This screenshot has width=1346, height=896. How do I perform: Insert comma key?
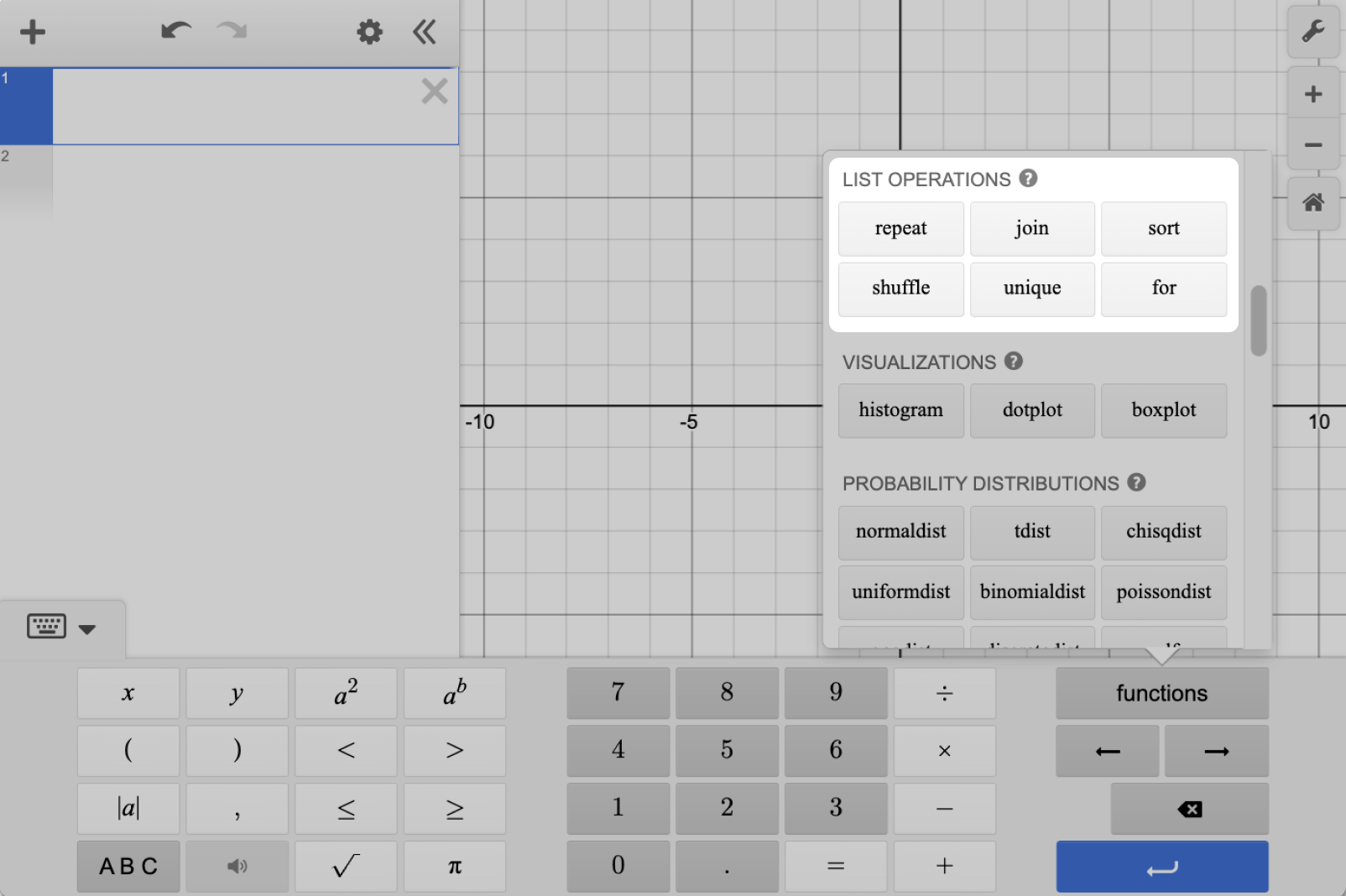click(237, 808)
